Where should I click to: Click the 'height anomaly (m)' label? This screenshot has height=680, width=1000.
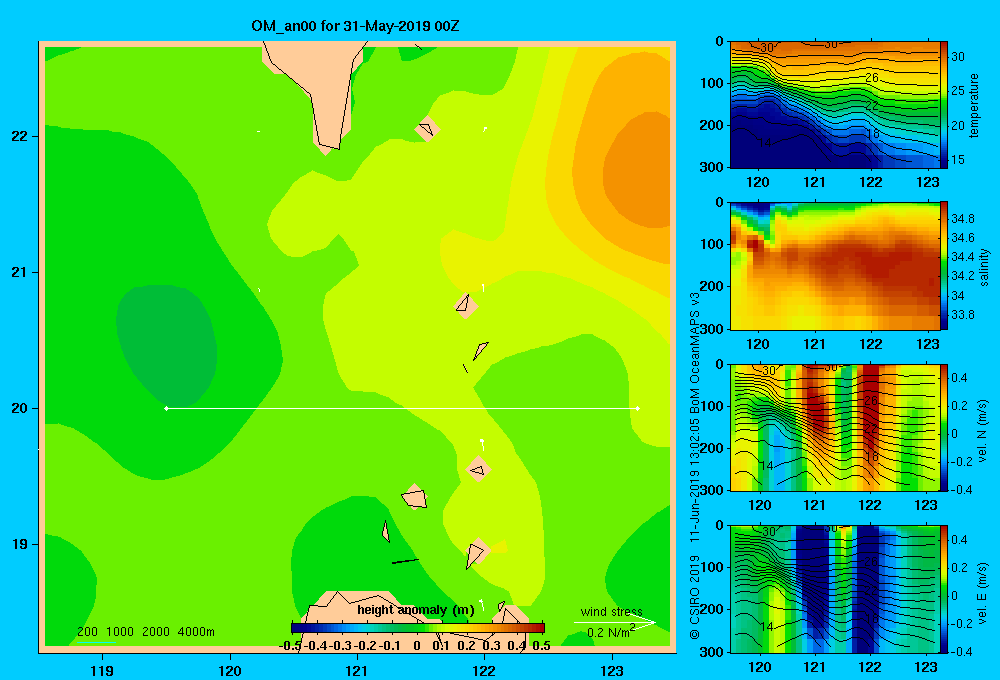[x=416, y=610]
